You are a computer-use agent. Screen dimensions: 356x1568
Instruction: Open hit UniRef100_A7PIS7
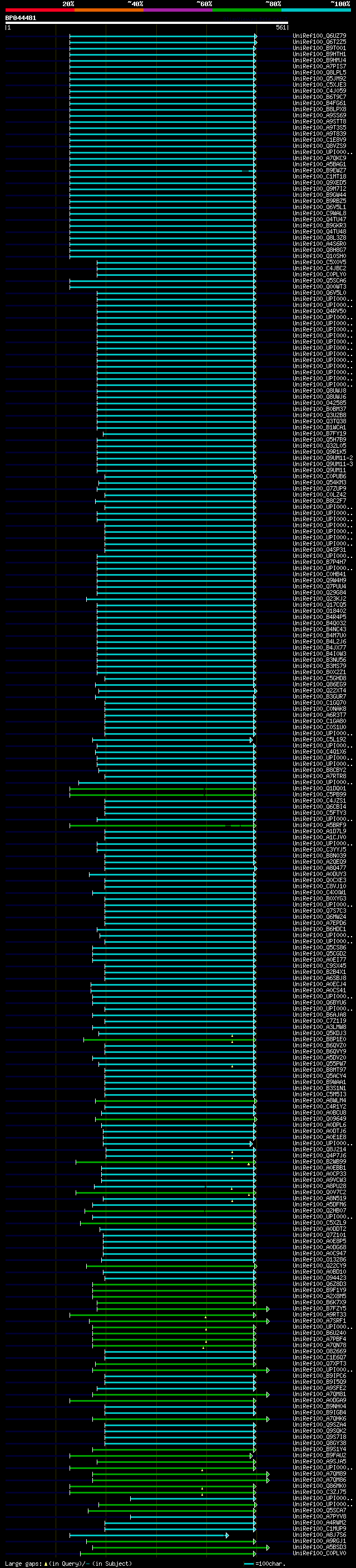point(319,66)
